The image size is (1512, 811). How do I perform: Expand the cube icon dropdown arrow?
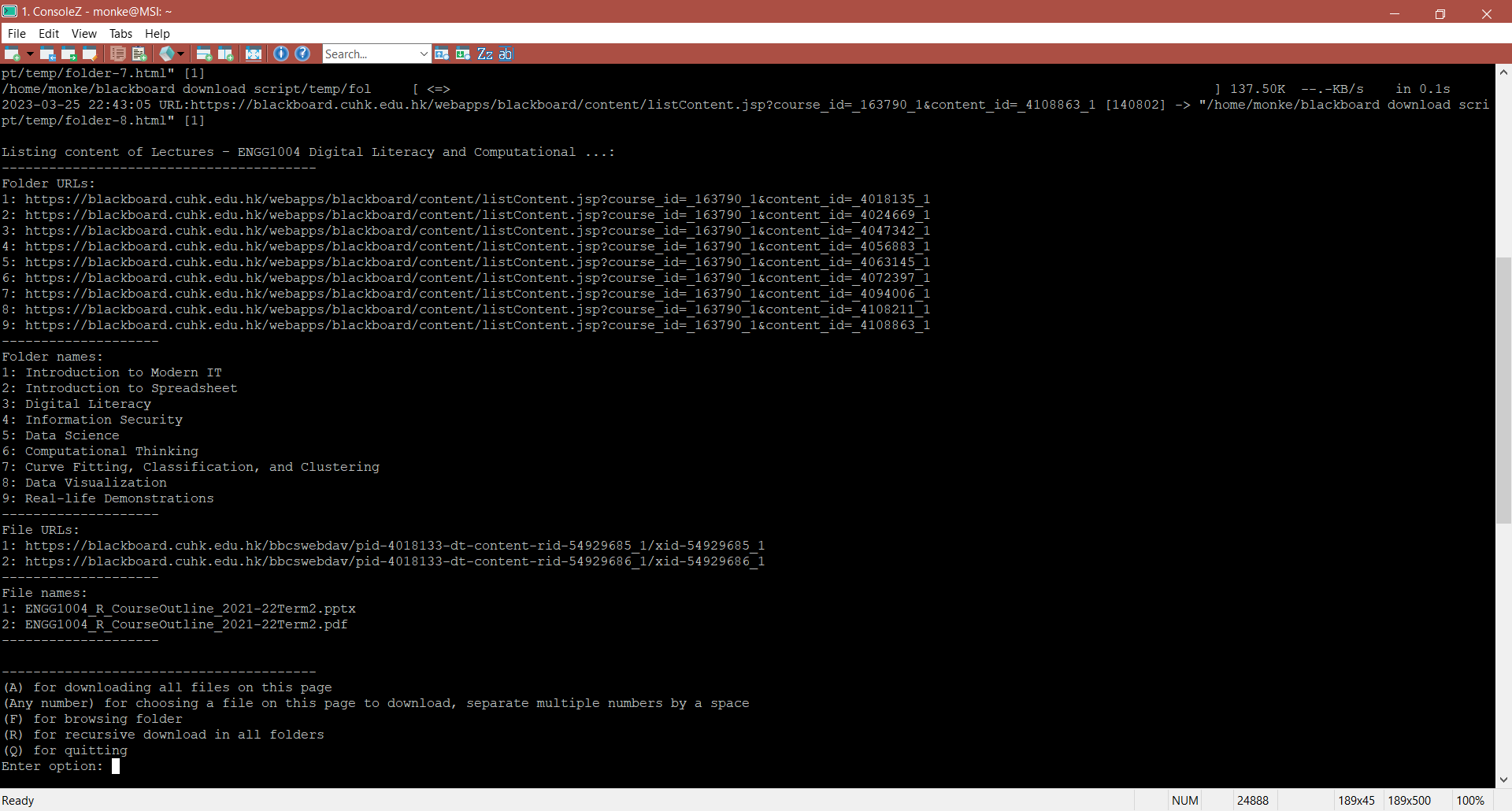(x=181, y=54)
